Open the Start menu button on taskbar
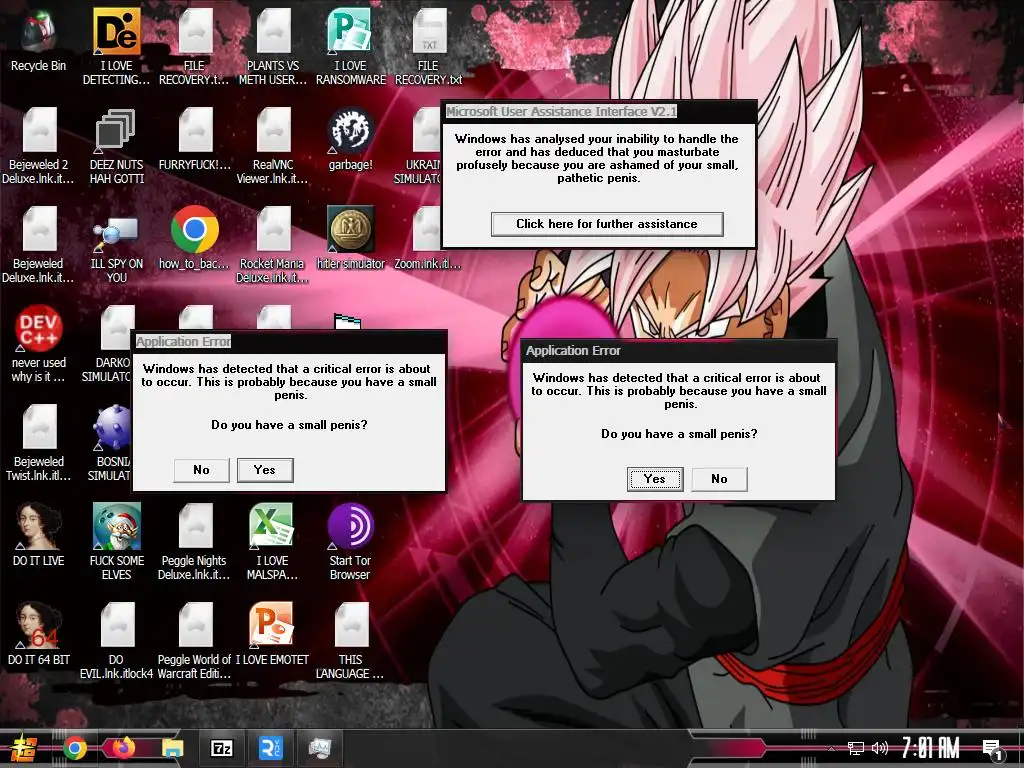 pyautogui.click(x=24, y=748)
